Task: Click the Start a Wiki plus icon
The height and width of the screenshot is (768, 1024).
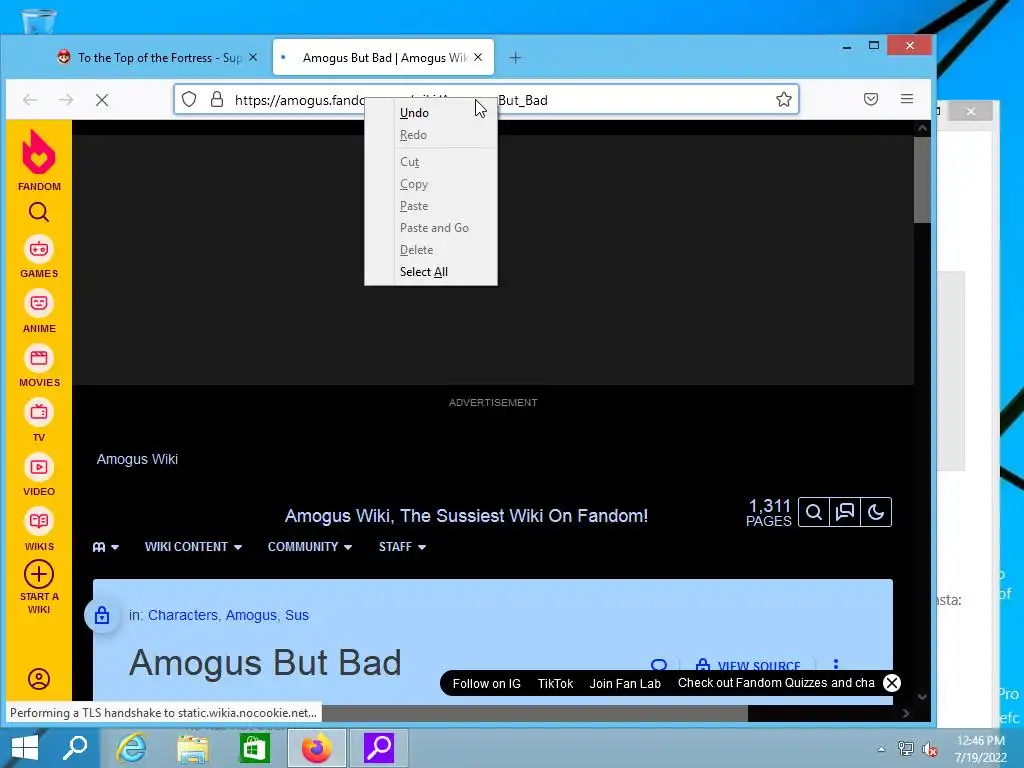Action: coord(39,575)
